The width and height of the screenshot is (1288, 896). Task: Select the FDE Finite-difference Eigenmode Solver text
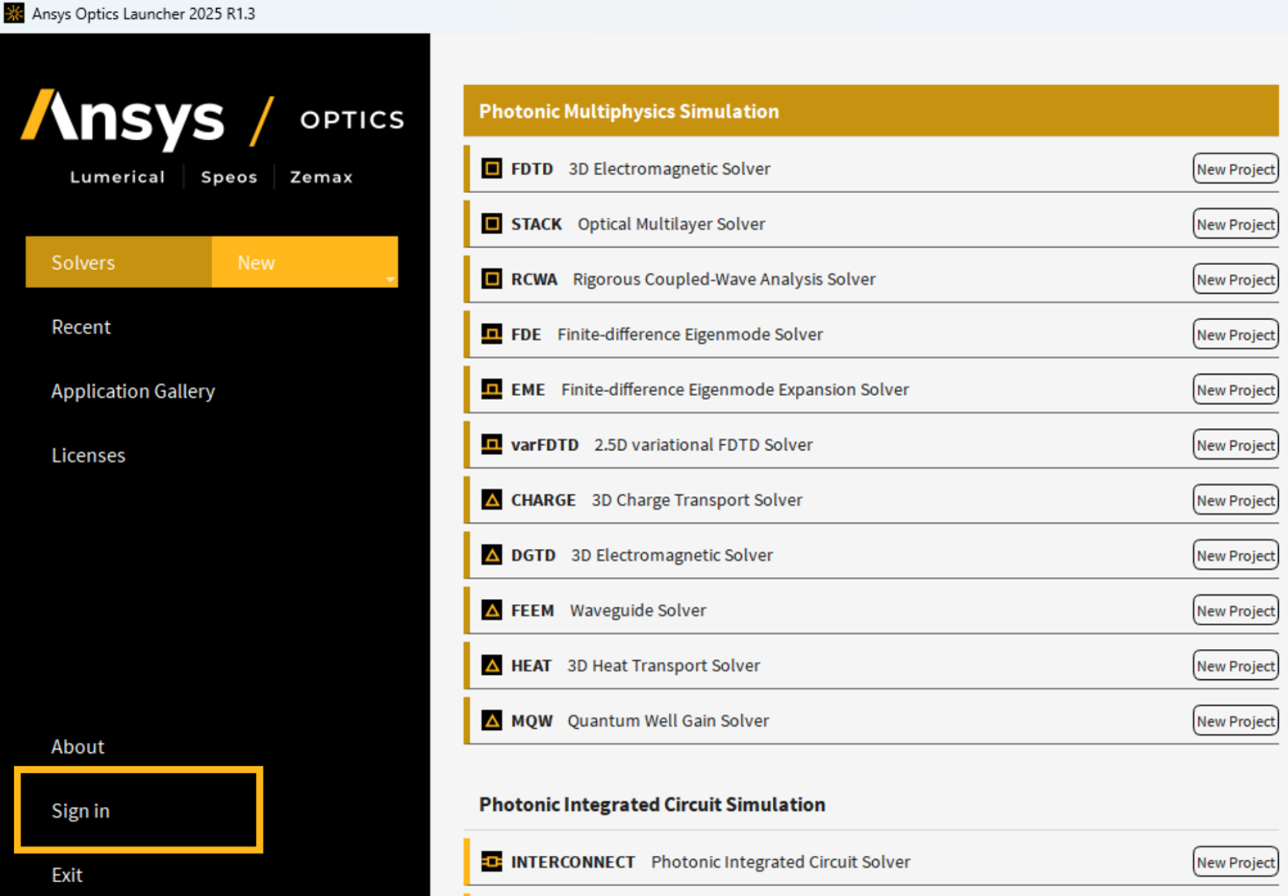[x=667, y=334]
